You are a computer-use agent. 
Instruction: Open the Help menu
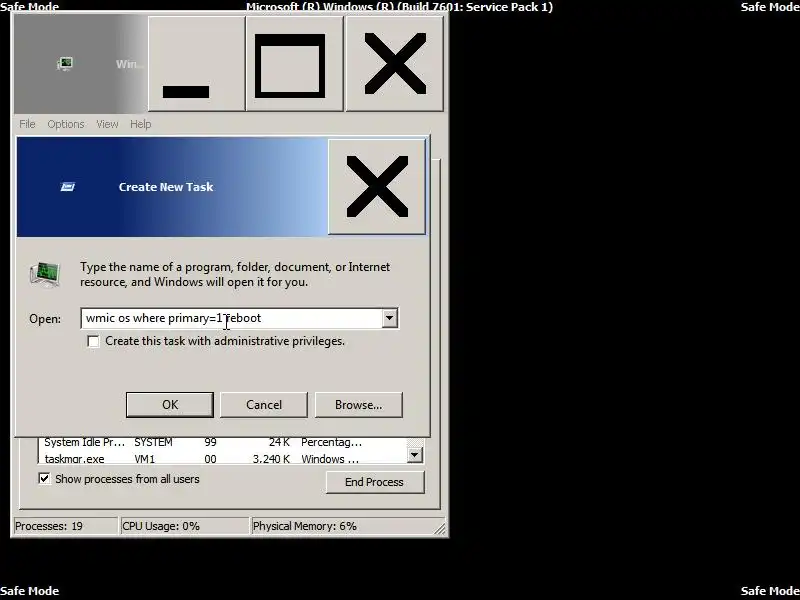(x=140, y=124)
